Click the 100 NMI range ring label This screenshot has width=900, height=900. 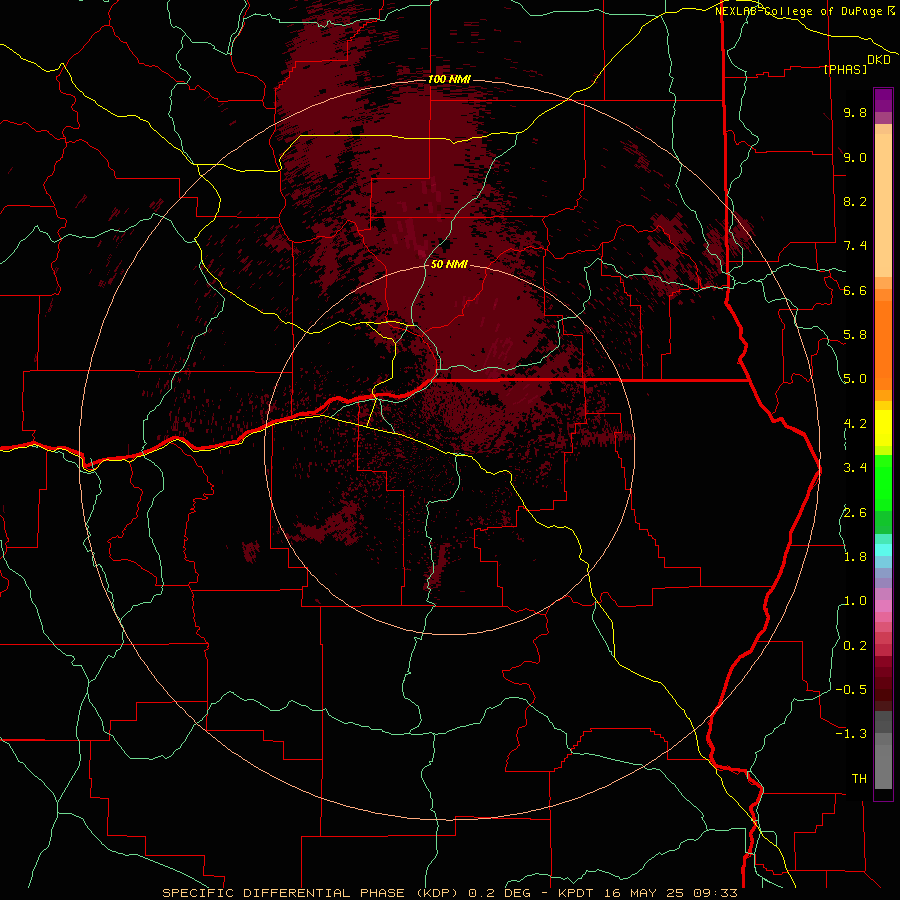[449, 79]
